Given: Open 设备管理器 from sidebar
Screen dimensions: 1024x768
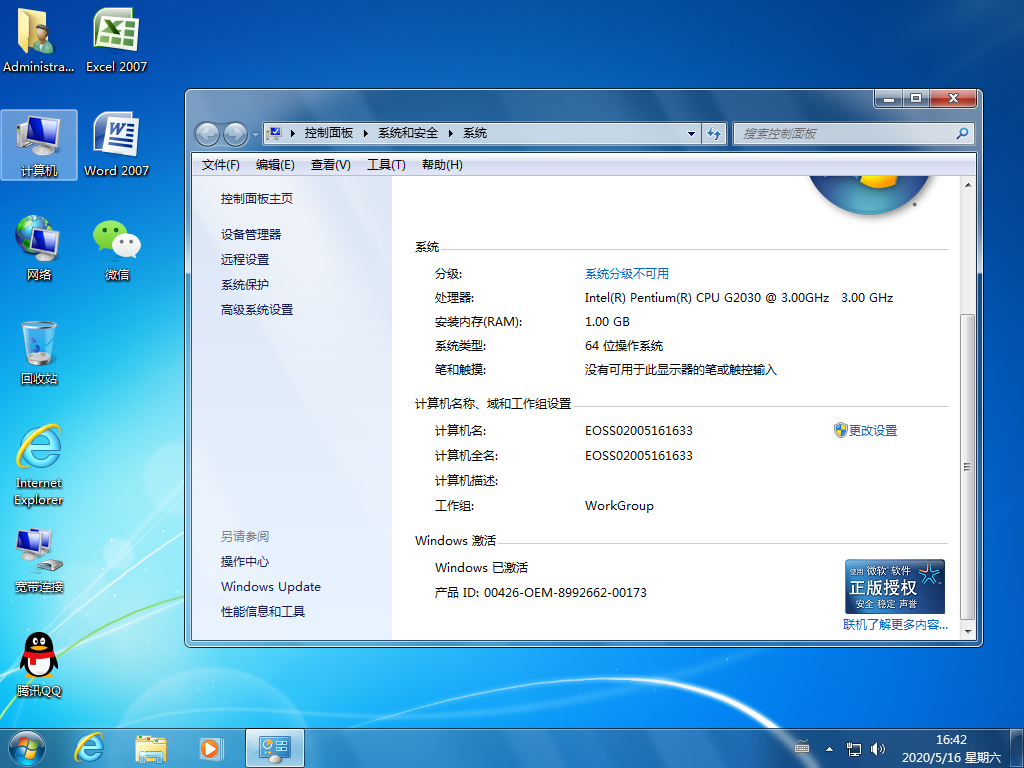Looking at the screenshot, I should (x=251, y=234).
